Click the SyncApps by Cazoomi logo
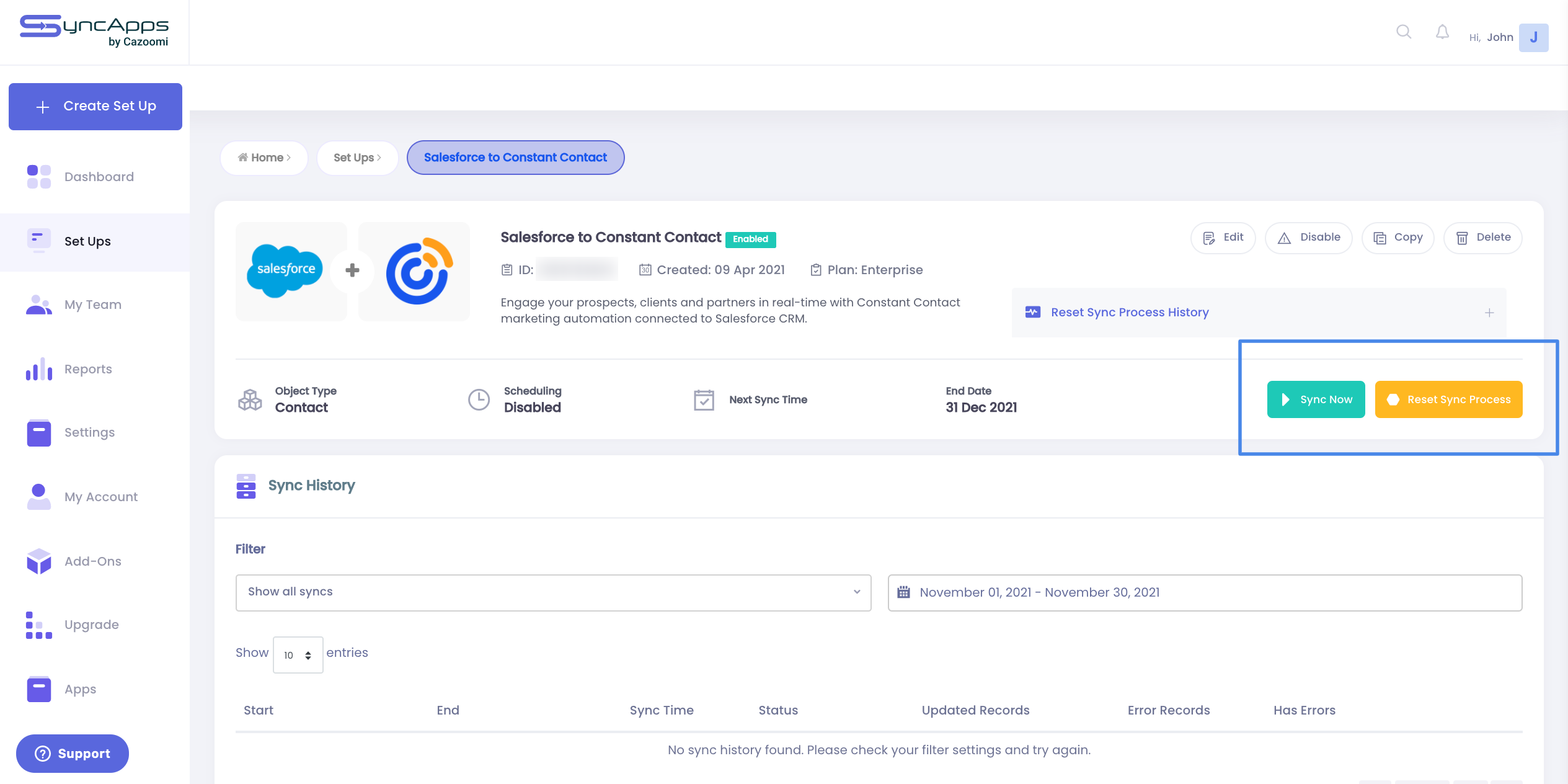Screen dimensions: 1568x784 (x=94, y=31)
